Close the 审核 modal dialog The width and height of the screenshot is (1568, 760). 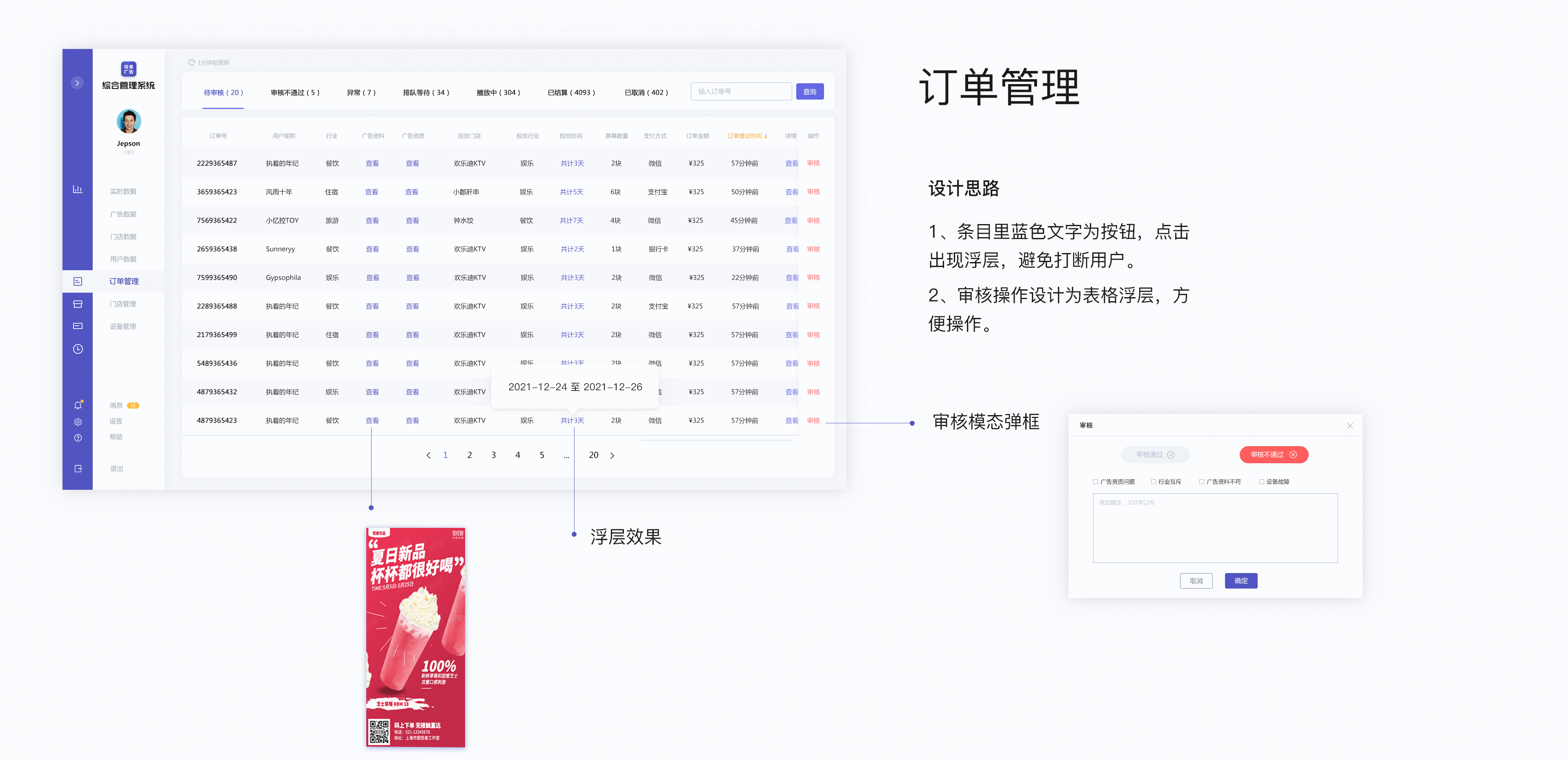(x=1350, y=425)
